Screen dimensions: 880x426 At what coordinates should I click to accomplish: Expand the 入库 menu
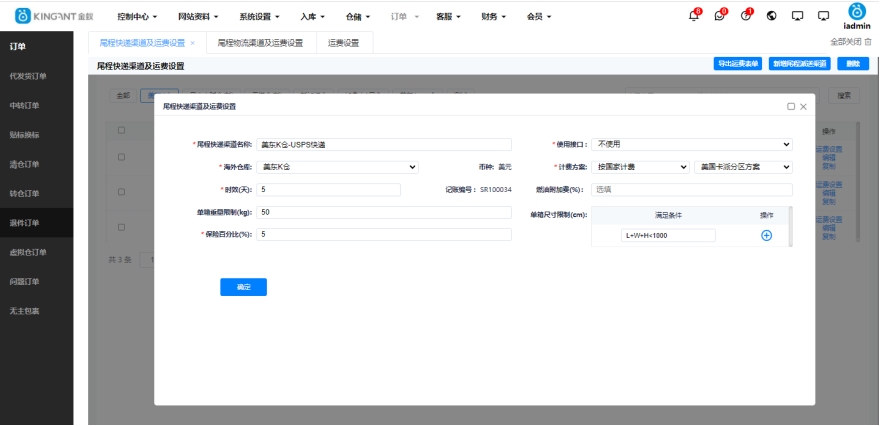[x=312, y=17]
